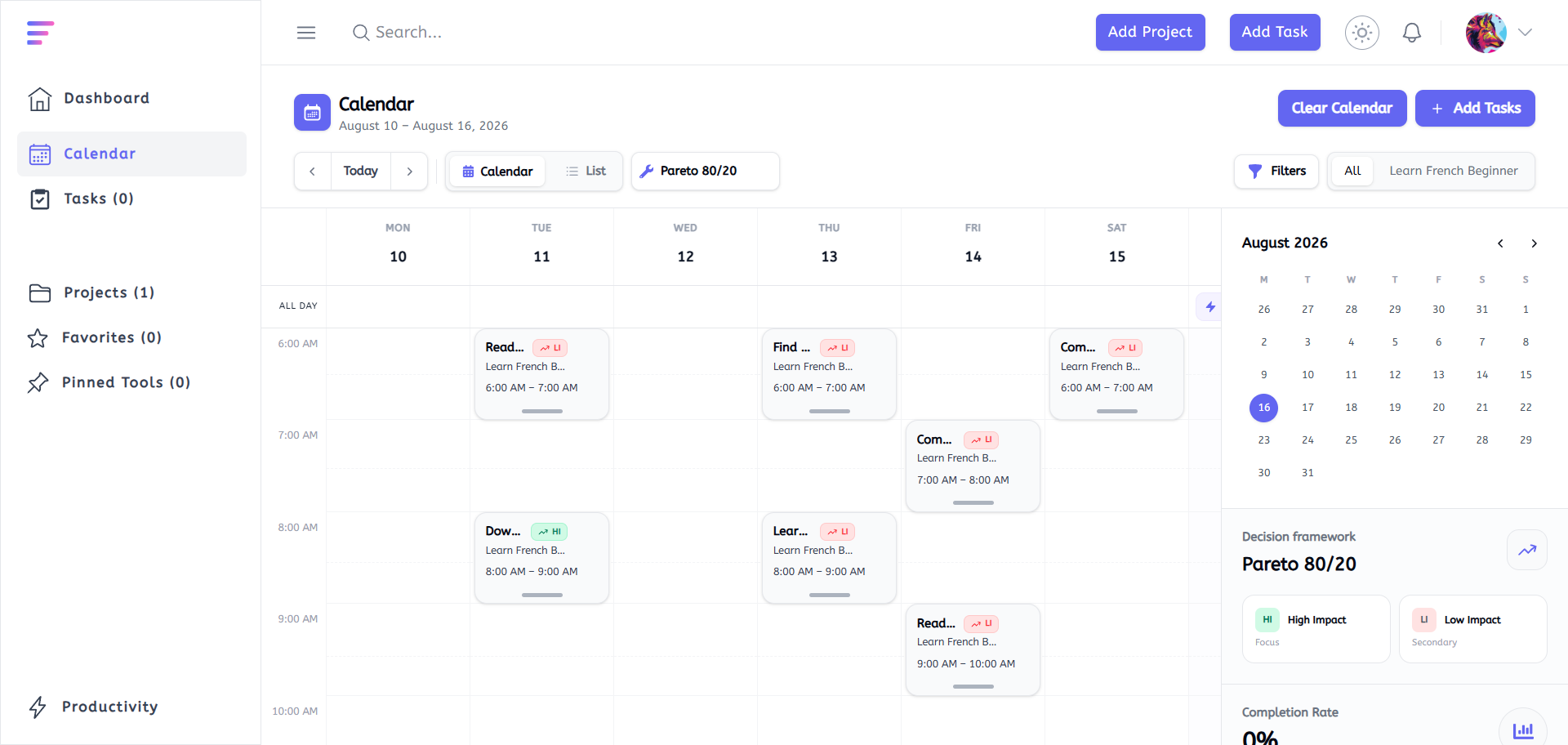
Task: Click the app logo icon
Action: 40,33
